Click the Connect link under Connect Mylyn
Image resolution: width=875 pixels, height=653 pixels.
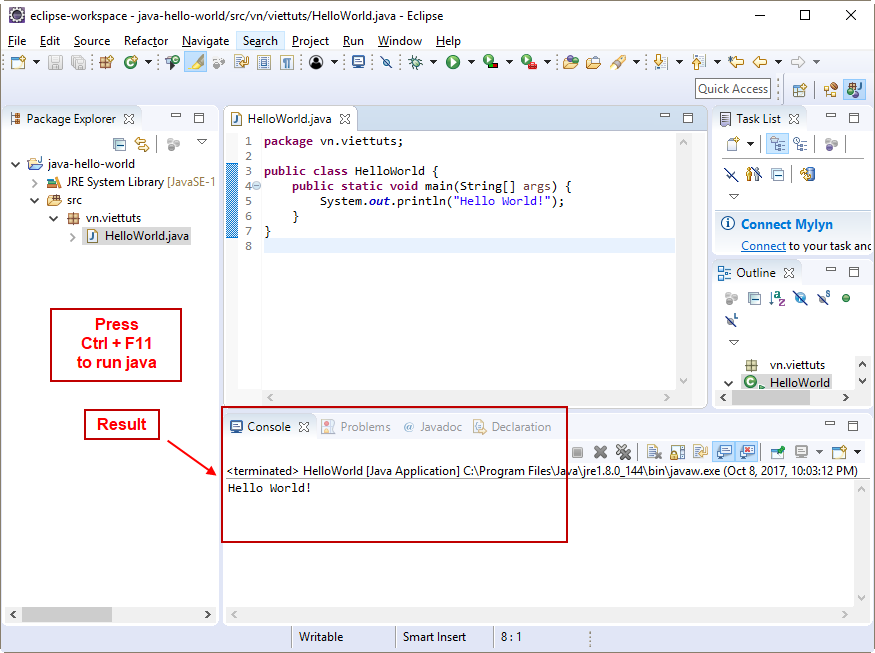coord(763,246)
